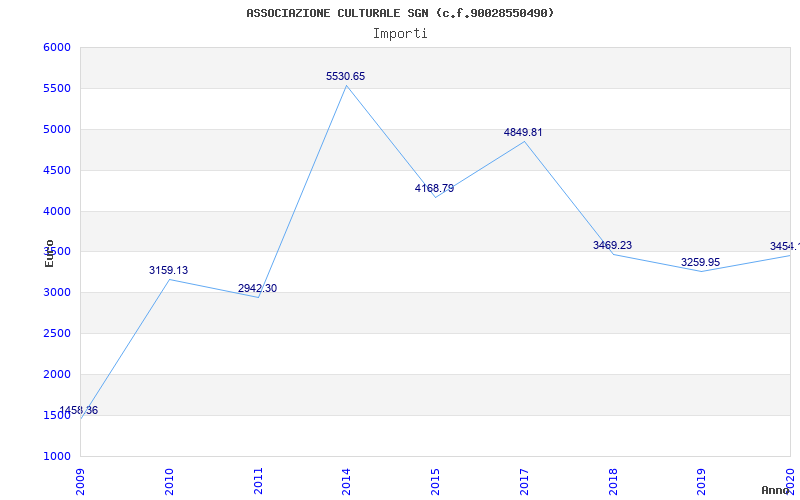Select the x-axis year 2018
This screenshot has height=500, width=800.
click(613, 482)
